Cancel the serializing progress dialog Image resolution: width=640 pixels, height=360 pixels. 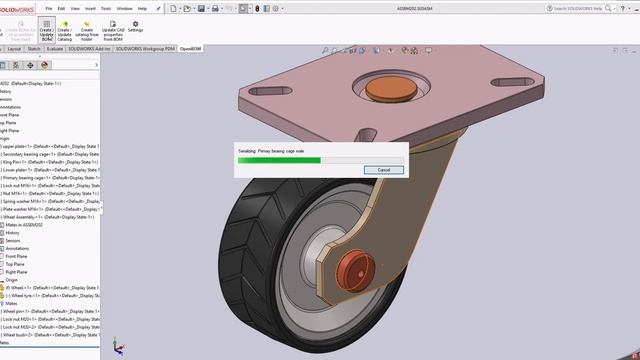tap(384, 170)
